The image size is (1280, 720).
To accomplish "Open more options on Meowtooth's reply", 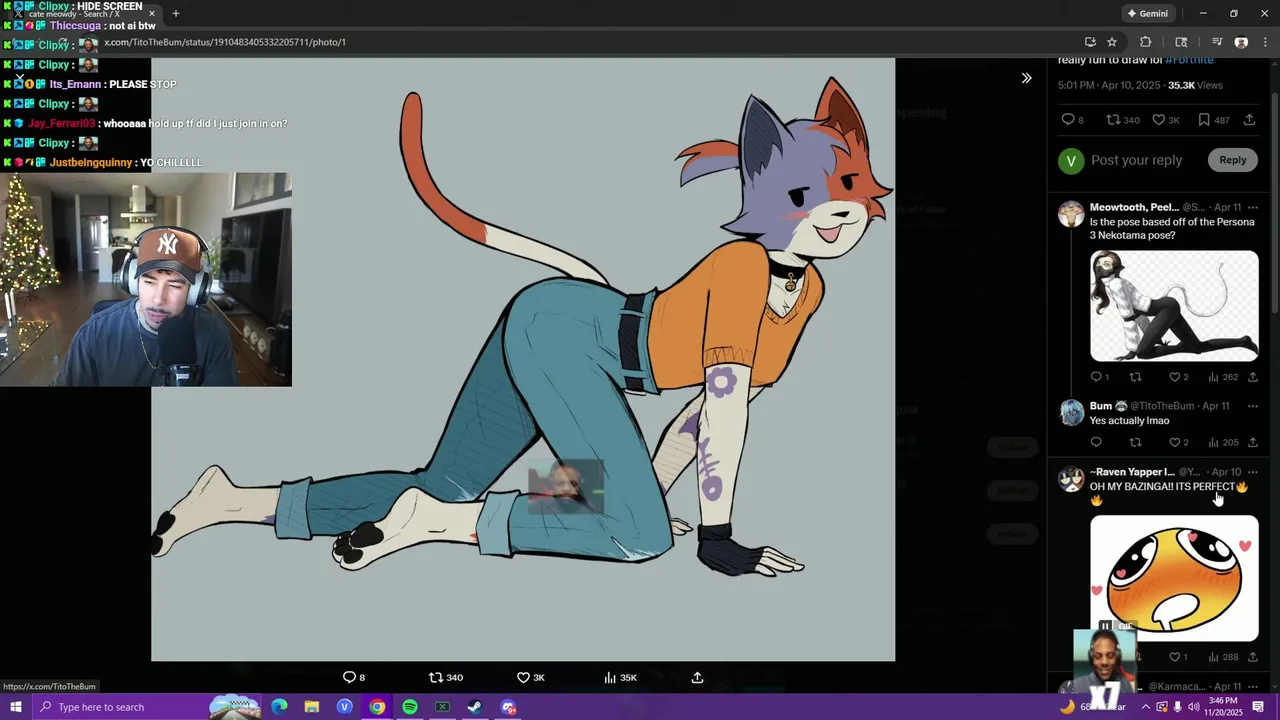I will (x=1252, y=207).
